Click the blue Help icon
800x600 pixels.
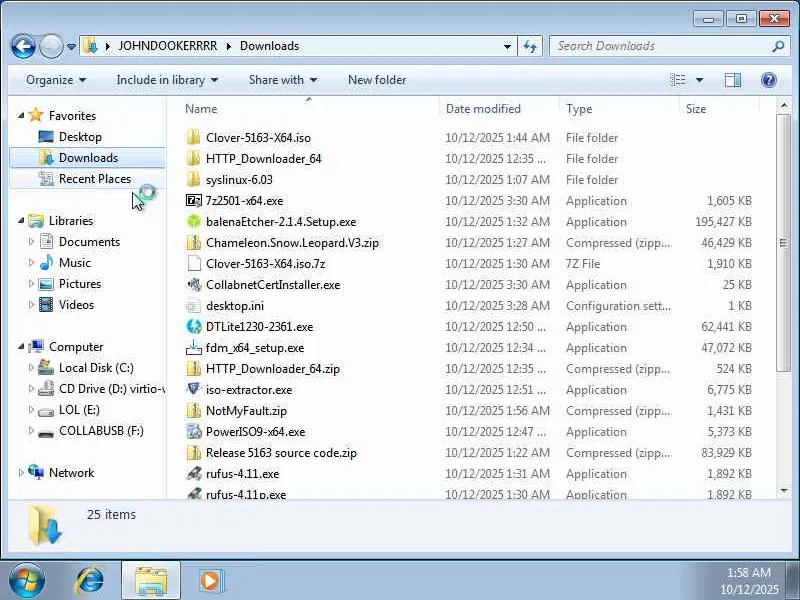[x=769, y=80]
